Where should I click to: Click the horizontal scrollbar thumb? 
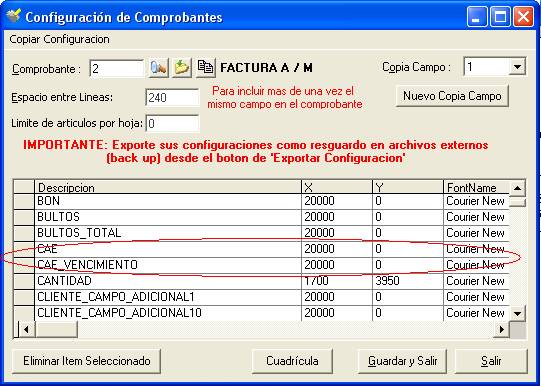coord(56,330)
